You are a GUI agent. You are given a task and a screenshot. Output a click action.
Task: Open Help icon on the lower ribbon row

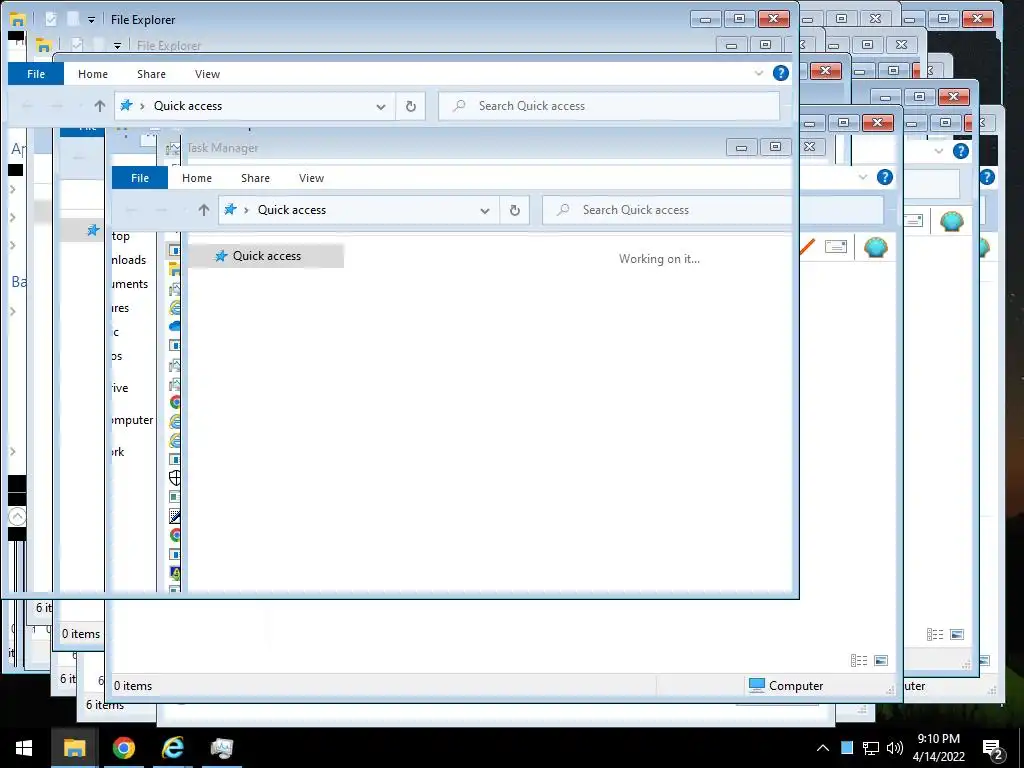tap(884, 177)
